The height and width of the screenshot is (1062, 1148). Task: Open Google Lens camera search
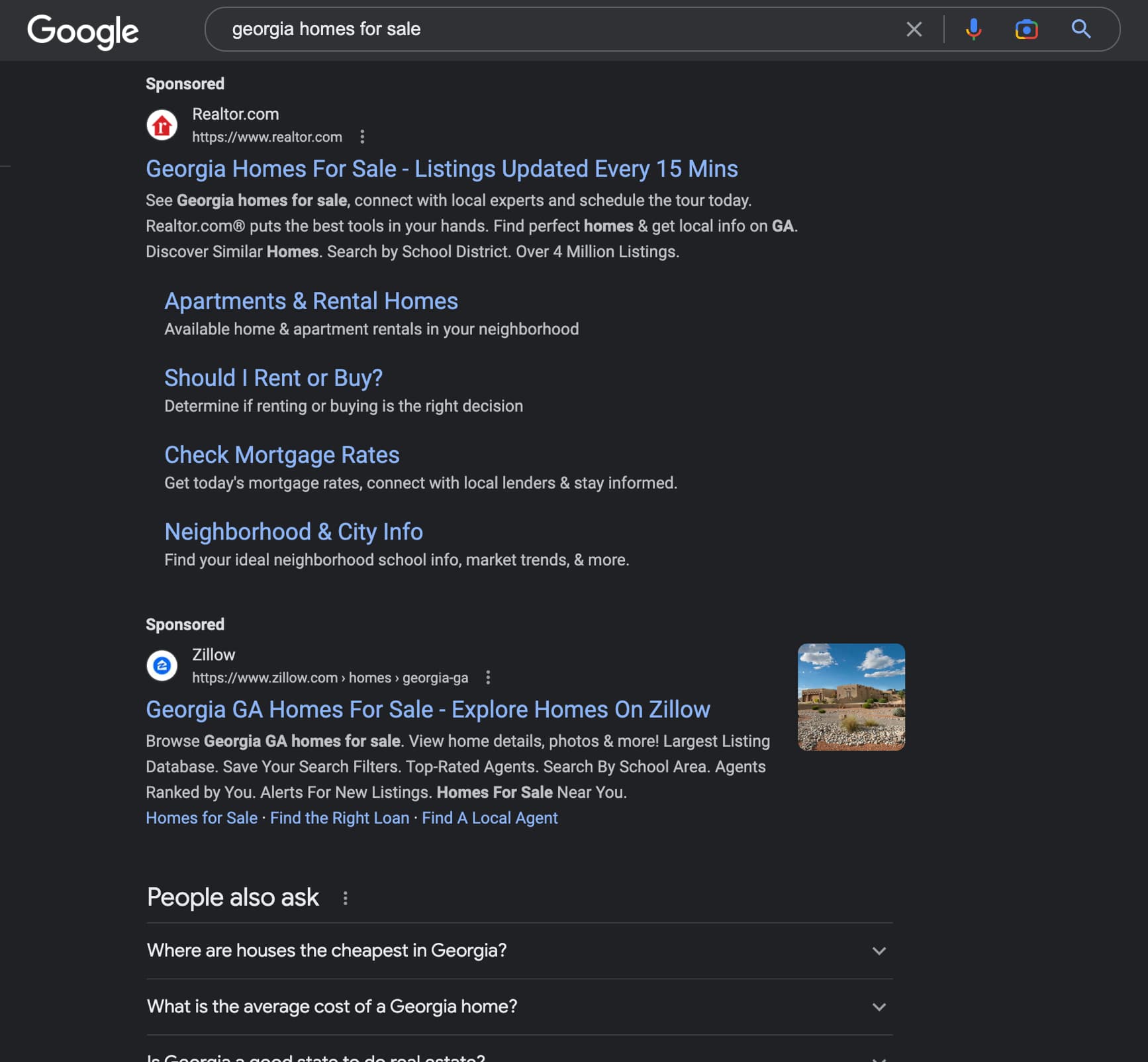pos(1026,29)
